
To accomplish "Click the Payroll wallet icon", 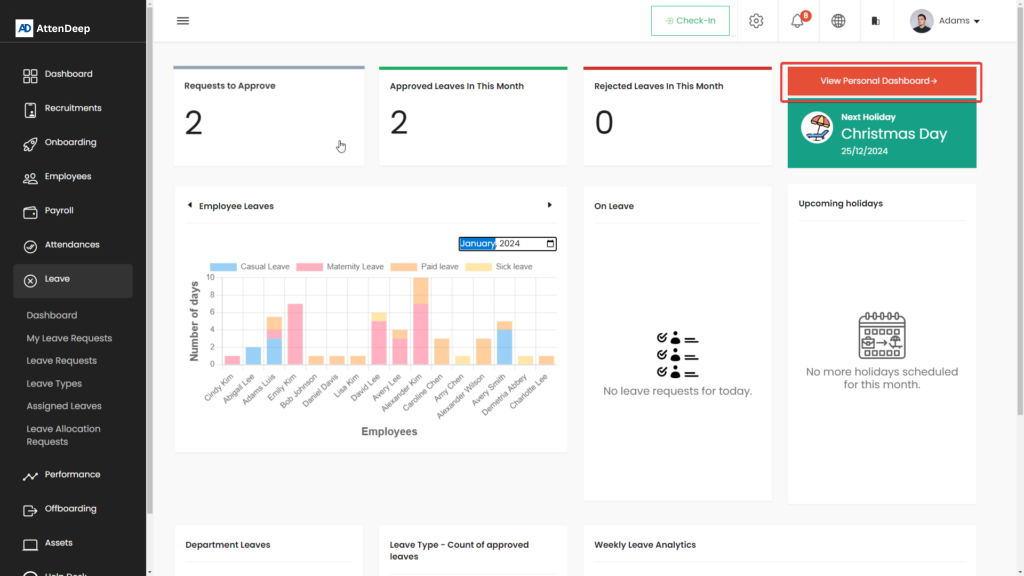I will click(30, 211).
